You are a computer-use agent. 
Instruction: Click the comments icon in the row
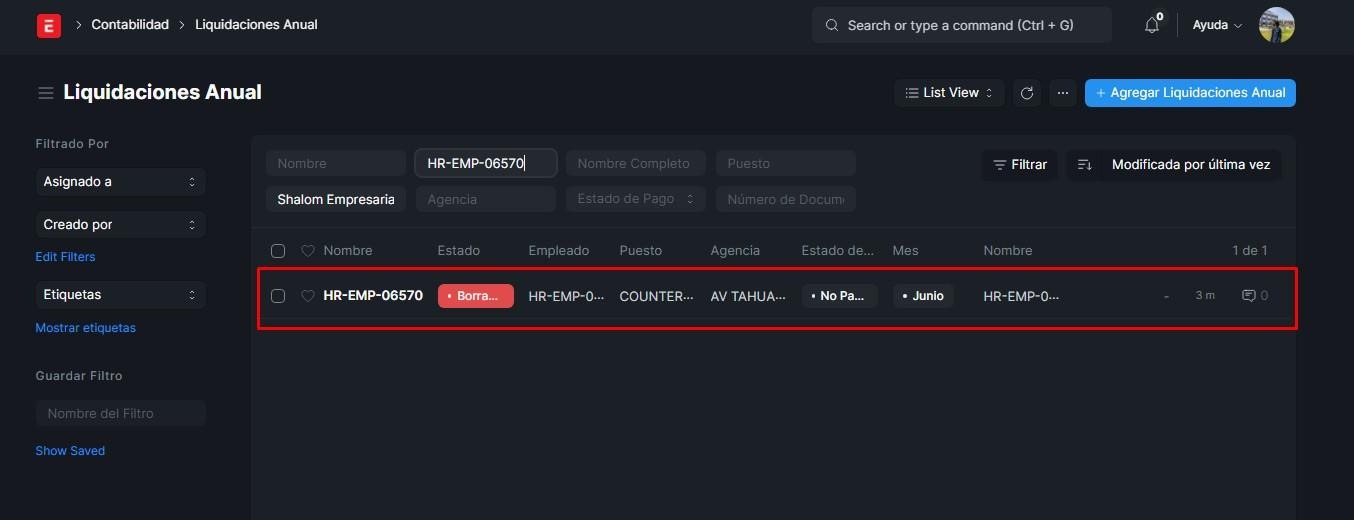coord(1248,296)
